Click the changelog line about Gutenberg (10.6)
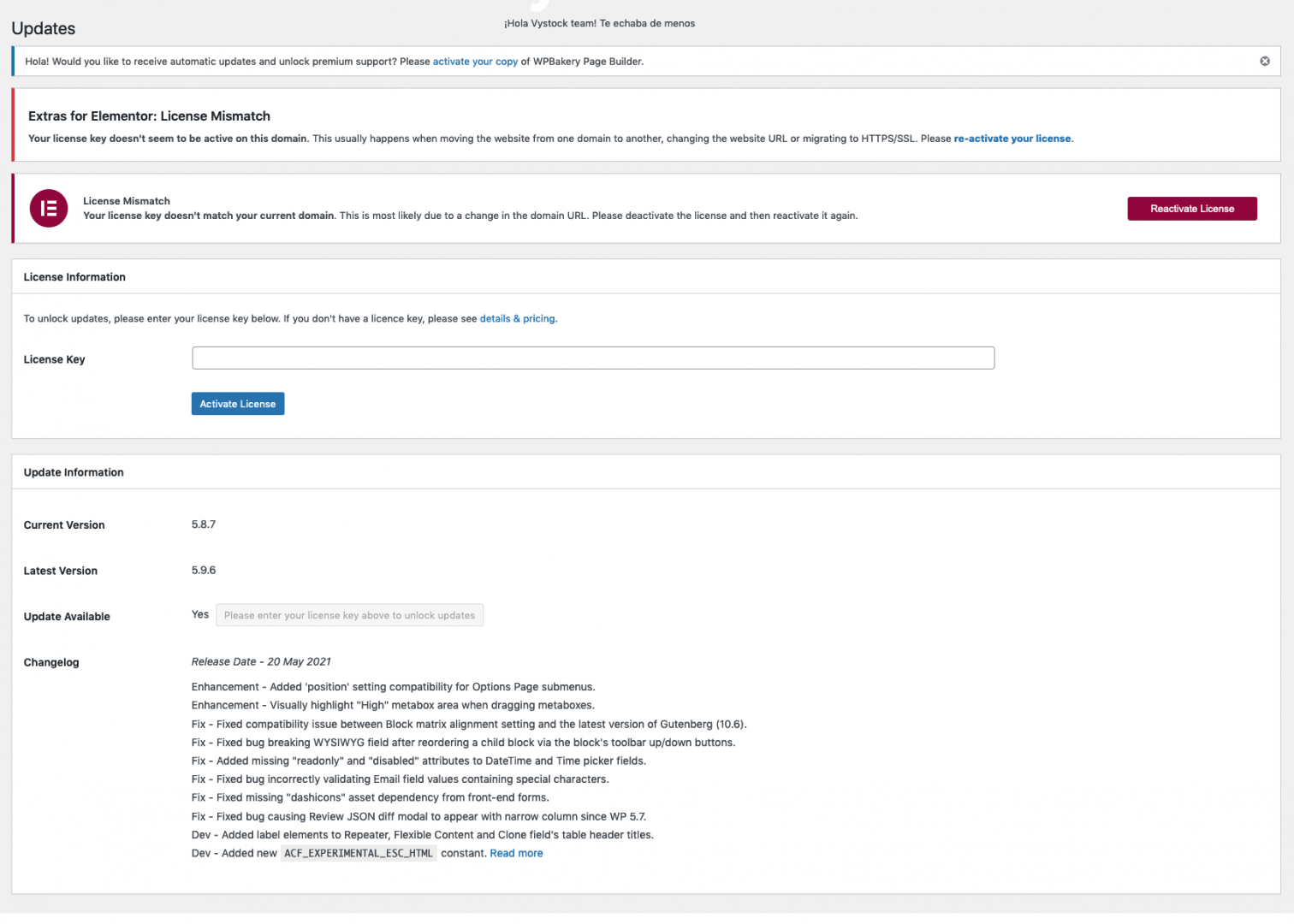The height and width of the screenshot is (924, 1294). (469, 725)
